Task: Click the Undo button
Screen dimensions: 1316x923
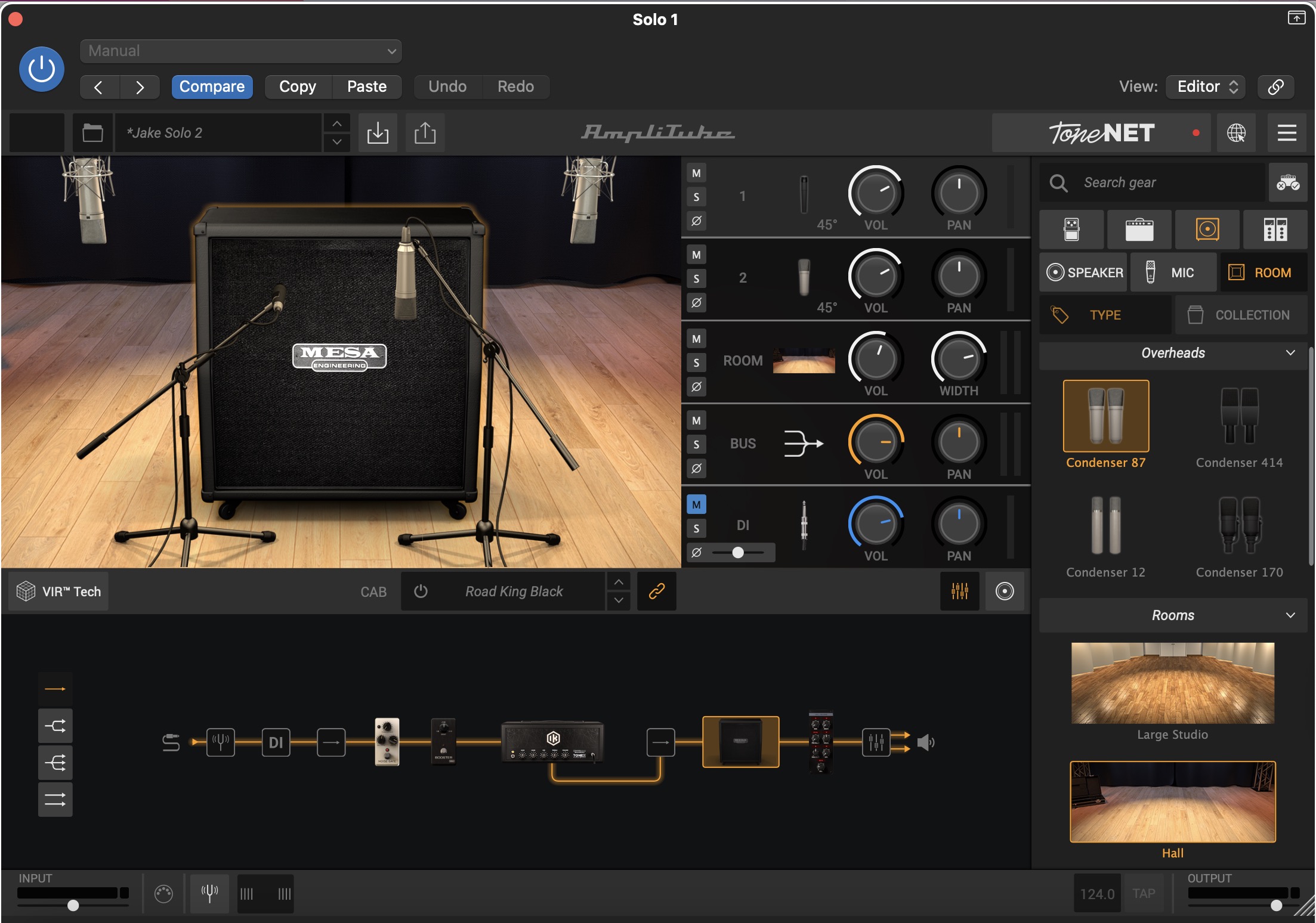Action: click(x=447, y=87)
